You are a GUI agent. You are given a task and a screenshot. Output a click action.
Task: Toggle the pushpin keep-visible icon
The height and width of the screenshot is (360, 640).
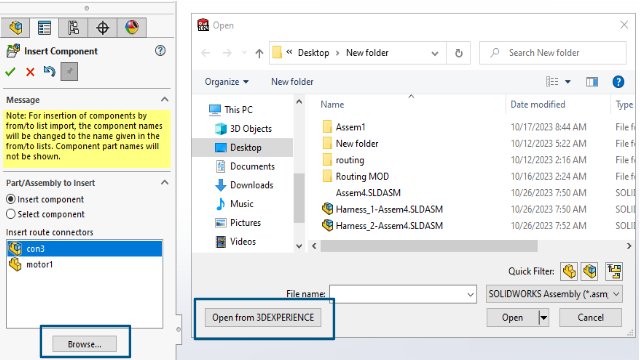(x=69, y=71)
